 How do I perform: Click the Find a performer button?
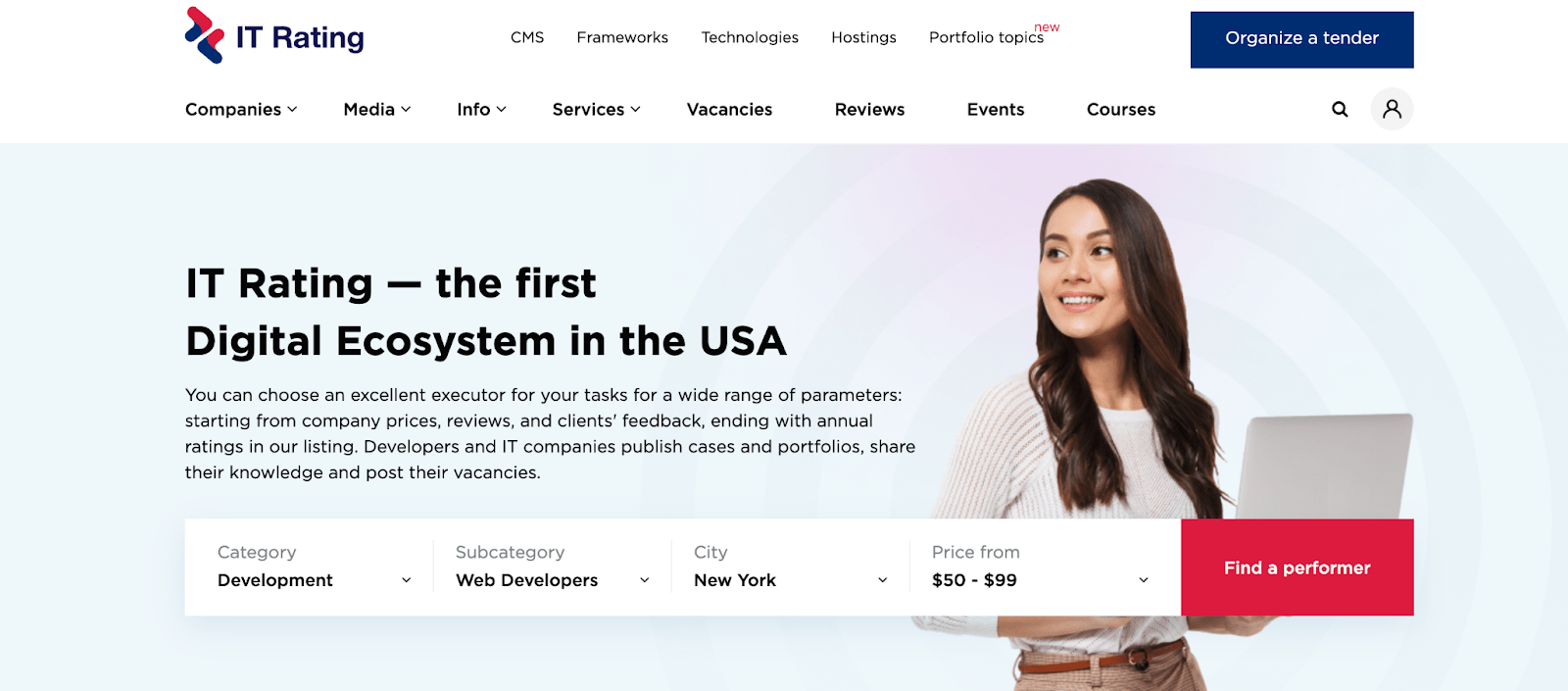1298,568
